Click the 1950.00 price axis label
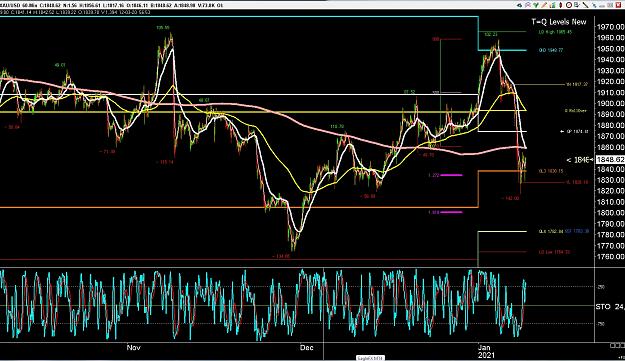Viewport: 625px width, 361px height. coord(610,49)
